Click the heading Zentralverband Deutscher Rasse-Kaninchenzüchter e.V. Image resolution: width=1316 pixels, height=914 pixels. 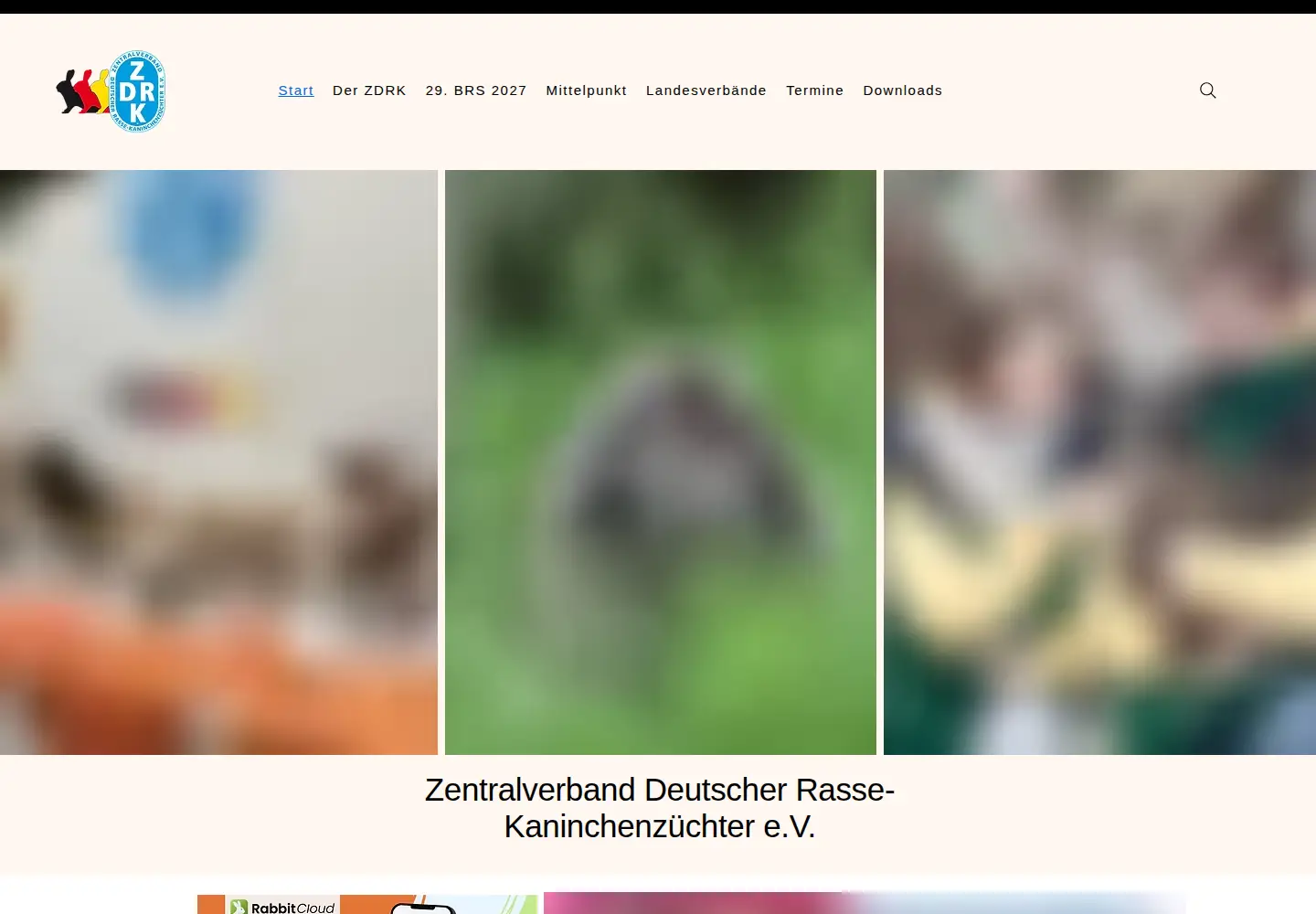pos(659,808)
